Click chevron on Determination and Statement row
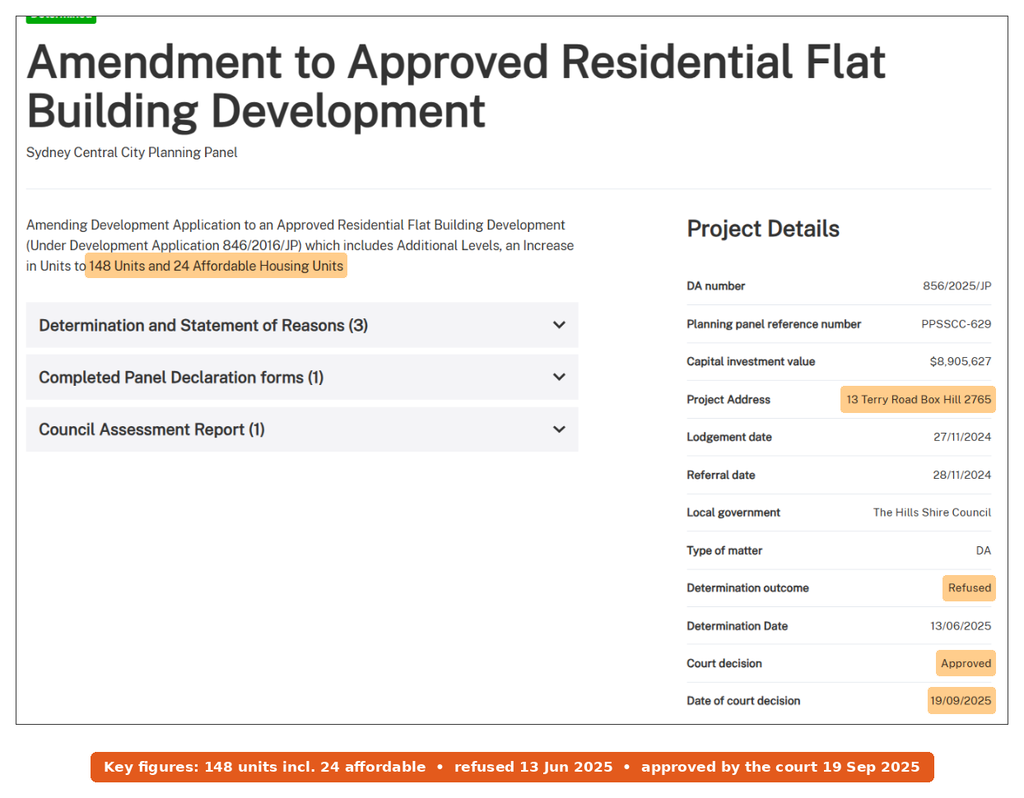Screen dimensions: 1024x798 point(559,325)
